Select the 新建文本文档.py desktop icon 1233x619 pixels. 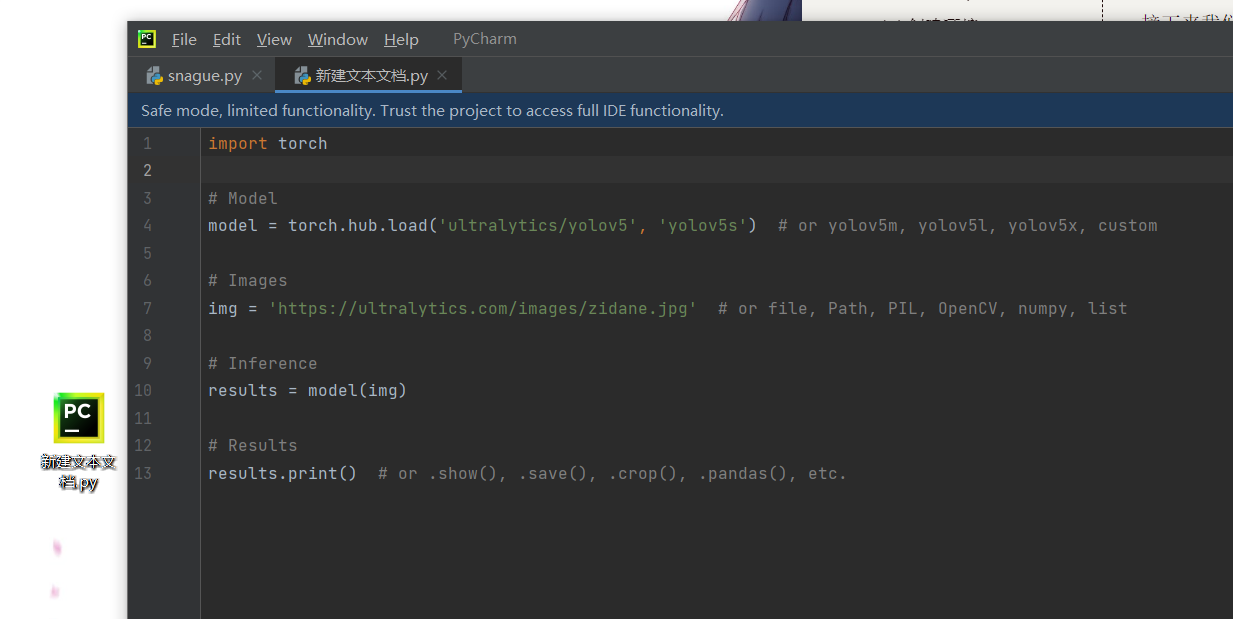(79, 419)
